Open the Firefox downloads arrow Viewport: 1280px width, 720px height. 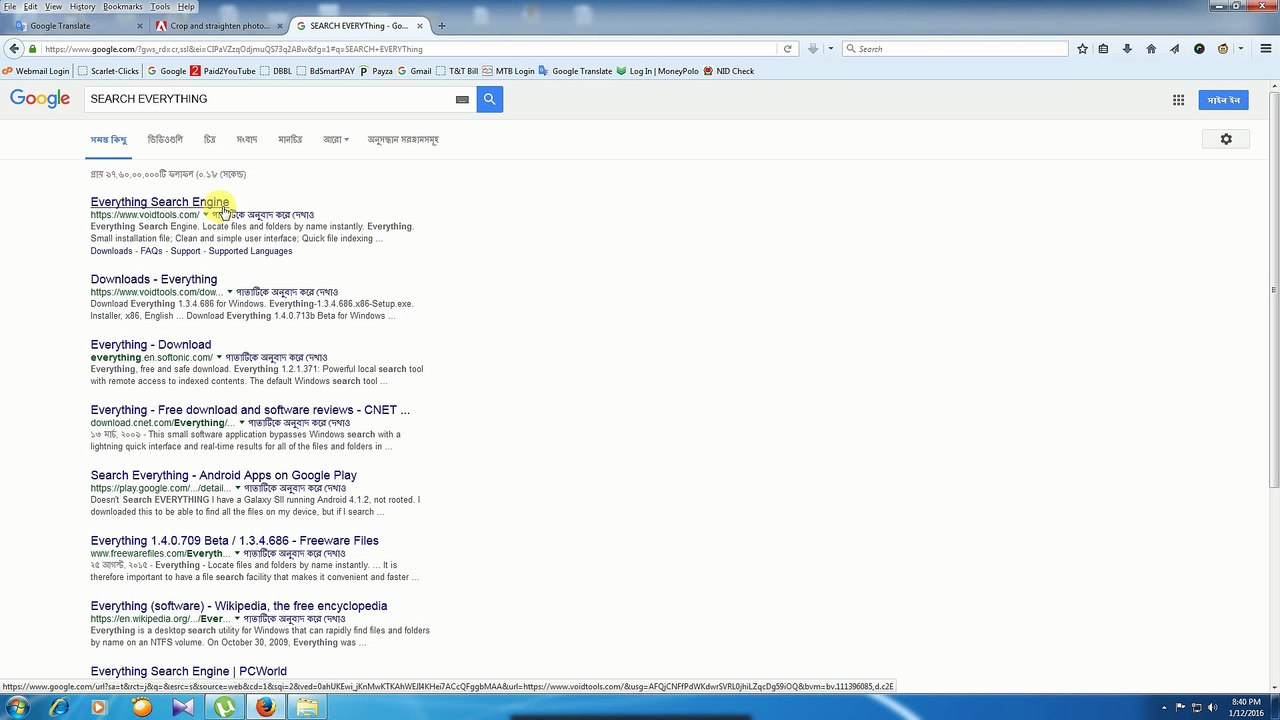(x=1127, y=49)
